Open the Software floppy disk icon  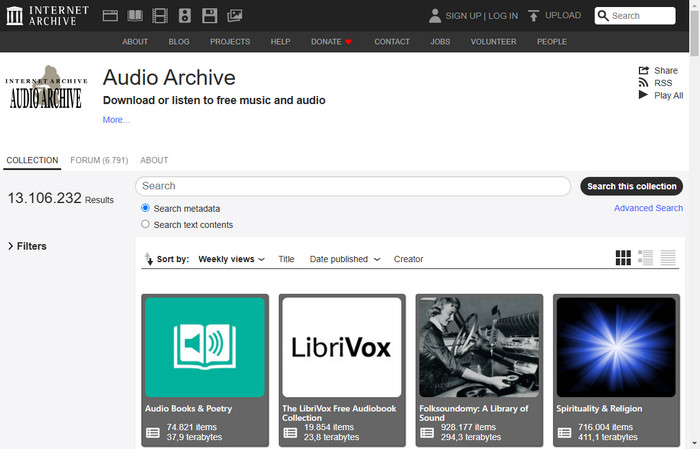[x=209, y=16]
